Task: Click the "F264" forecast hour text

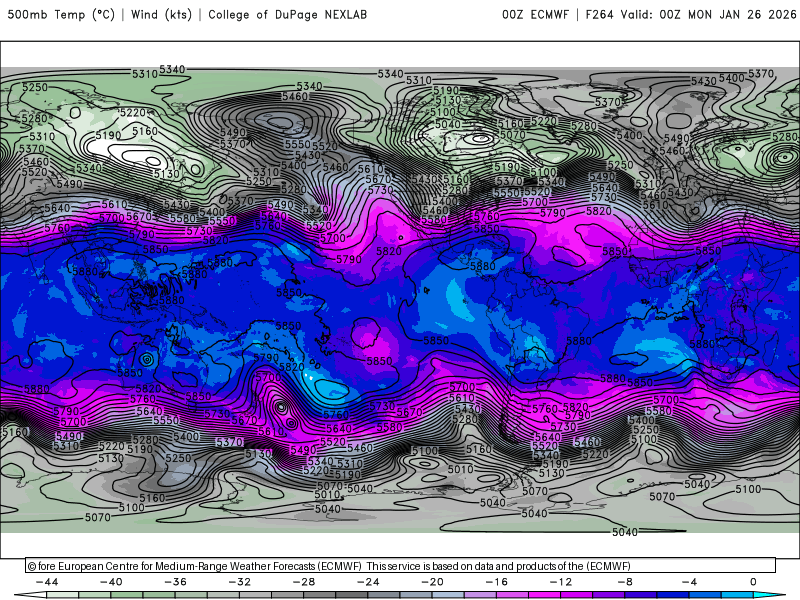Action: 599,14
